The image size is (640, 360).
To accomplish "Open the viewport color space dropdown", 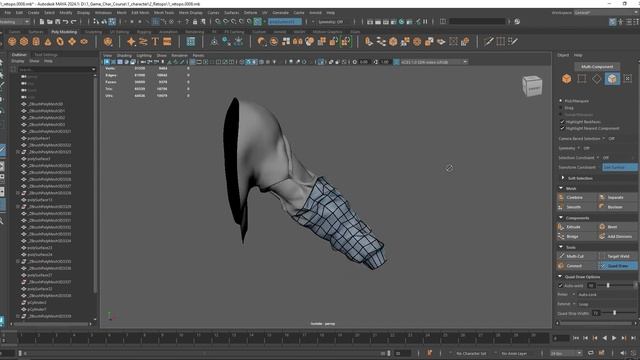I will (x=465, y=62).
